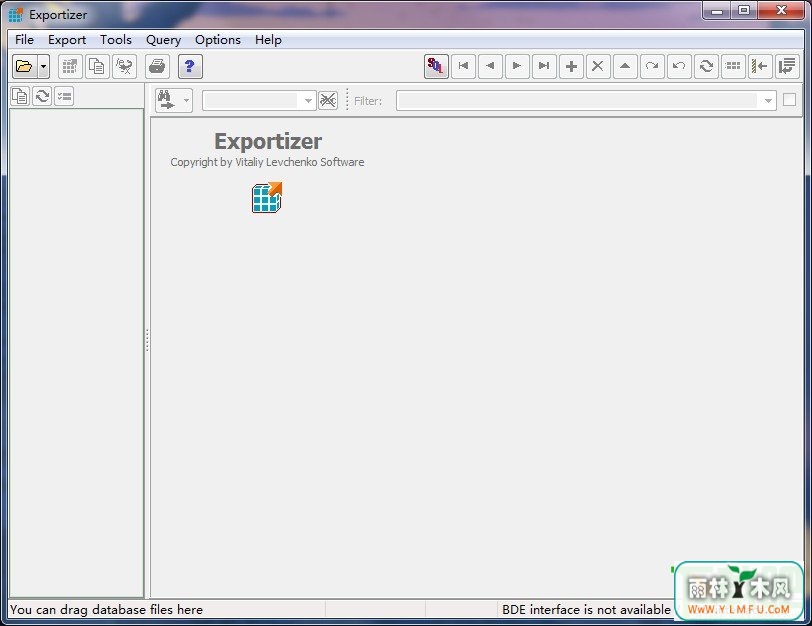Click the up triangle edit record icon
This screenshot has width=812, height=626.
625,66
